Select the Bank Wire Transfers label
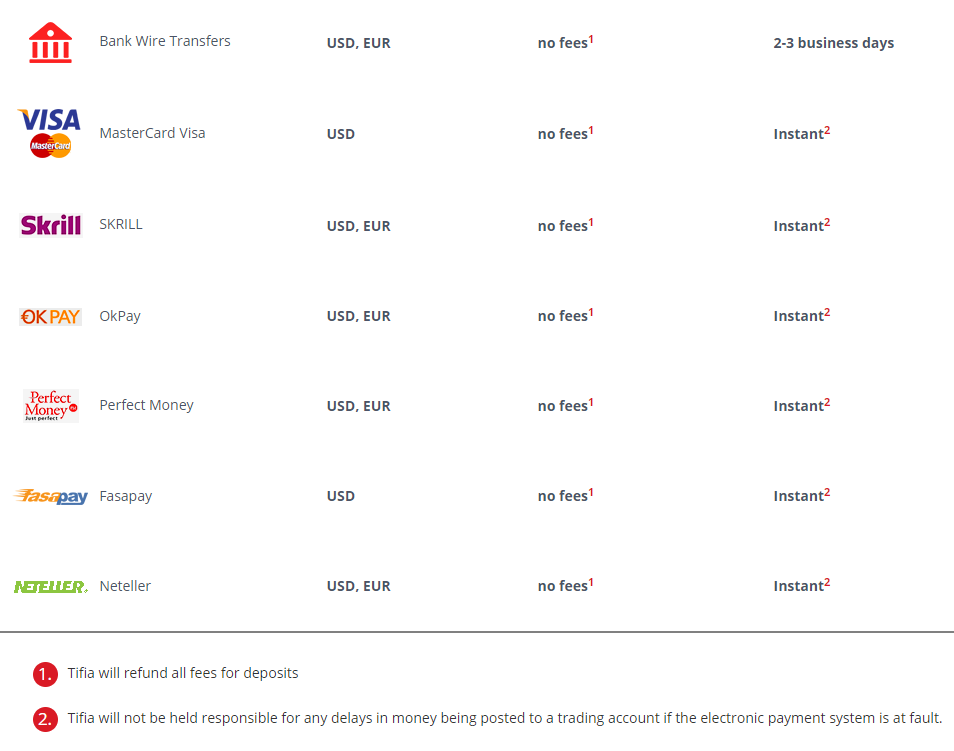This screenshot has width=954, height=751. click(165, 41)
